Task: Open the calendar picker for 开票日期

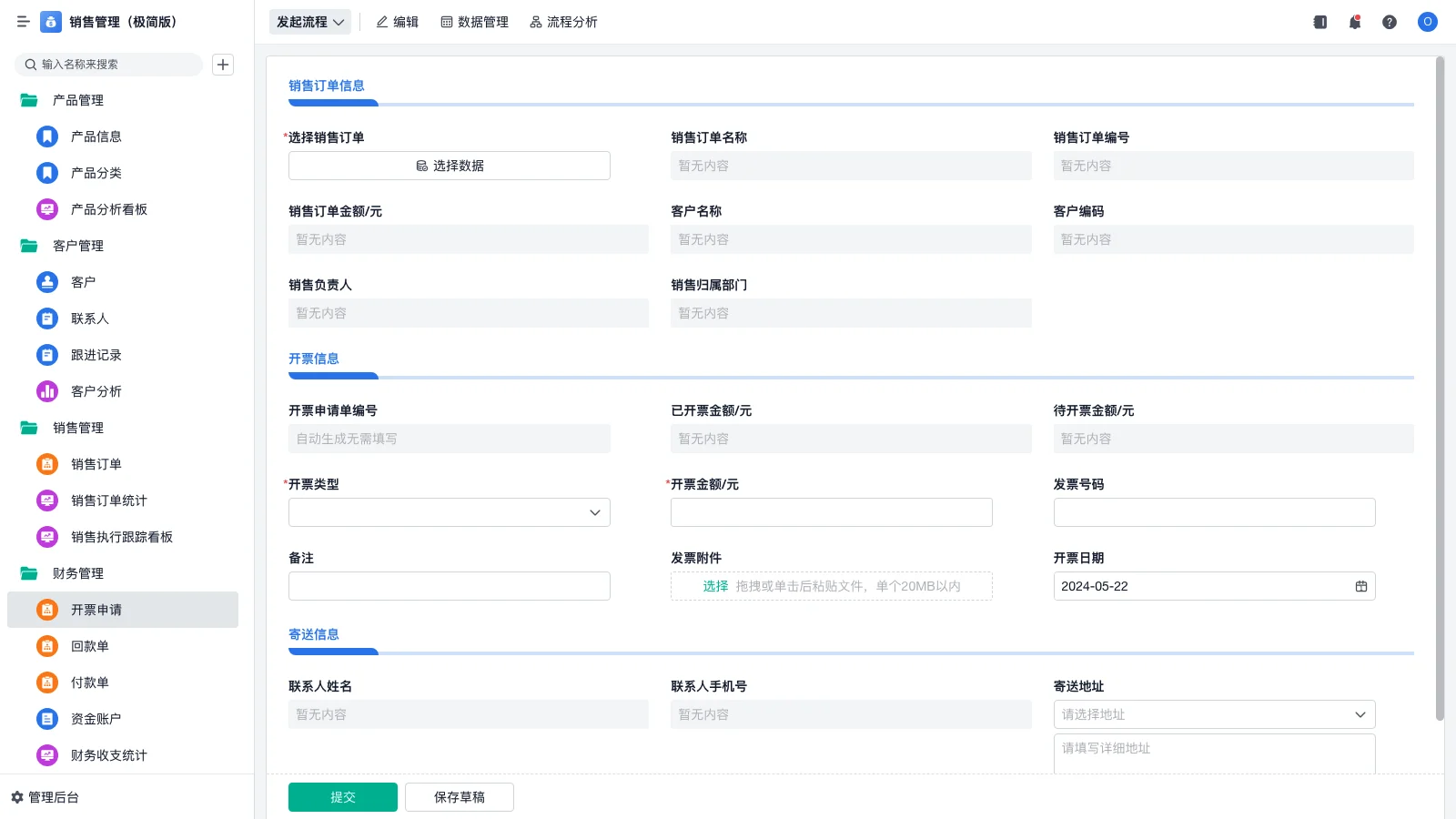Action: (1361, 586)
